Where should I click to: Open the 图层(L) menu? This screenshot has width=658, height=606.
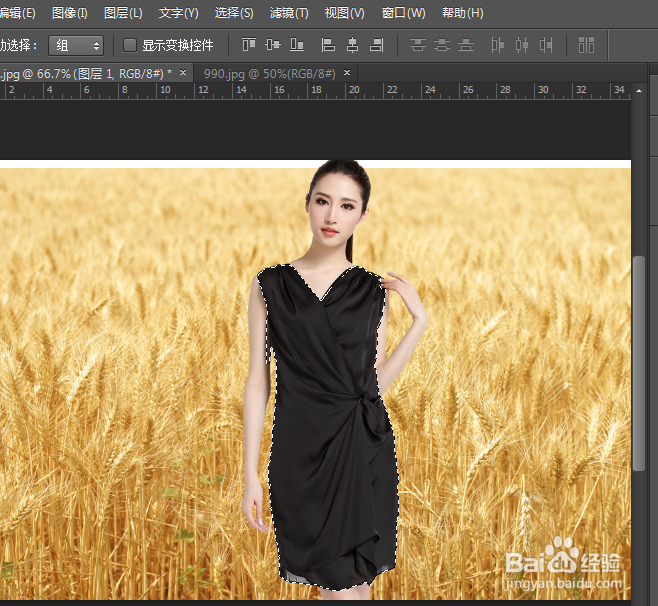(x=123, y=13)
